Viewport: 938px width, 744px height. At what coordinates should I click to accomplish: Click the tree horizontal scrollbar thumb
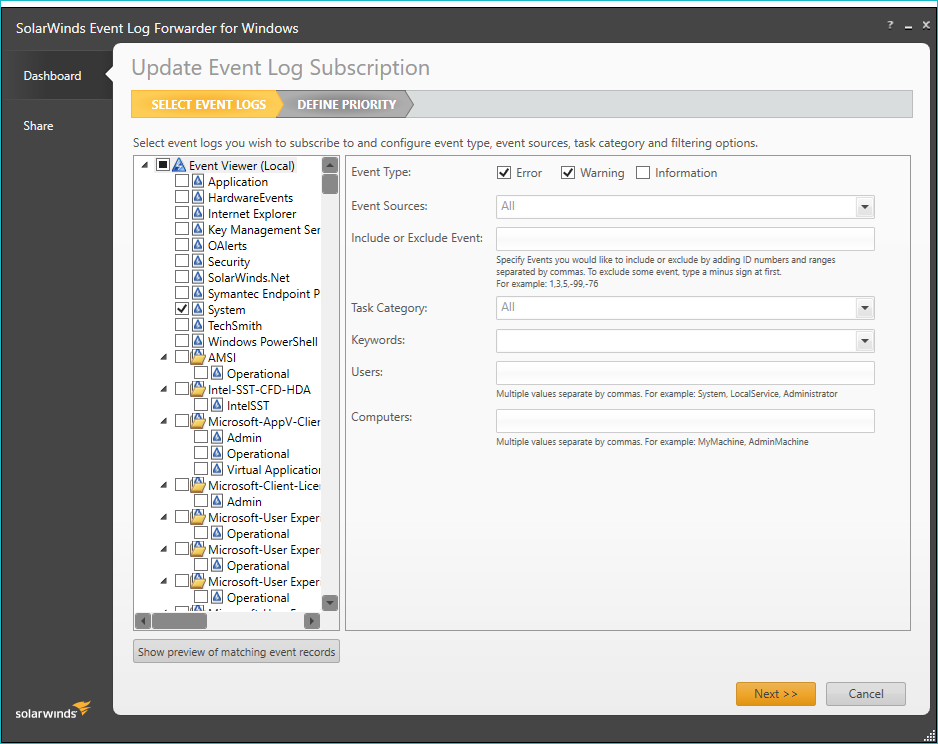tap(180, 621)
